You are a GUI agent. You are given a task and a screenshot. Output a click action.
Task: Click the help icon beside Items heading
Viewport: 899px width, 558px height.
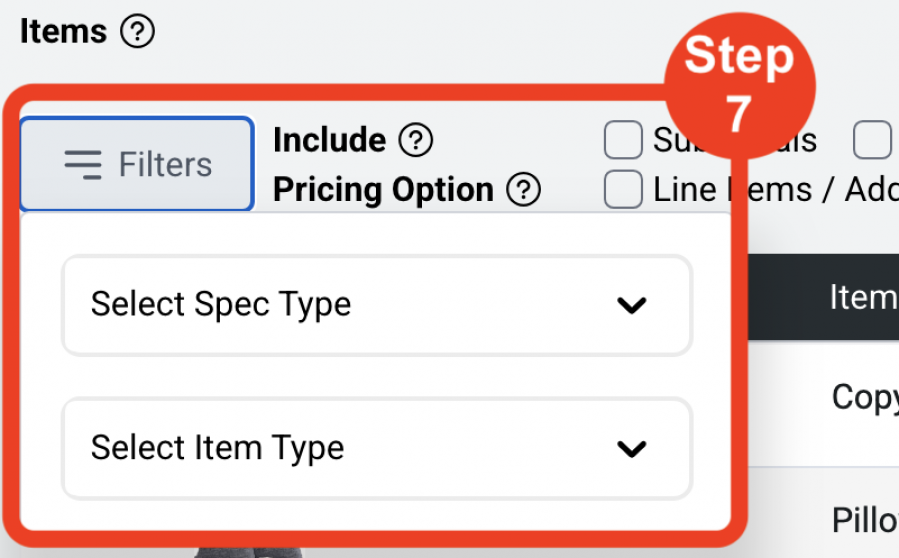[137, 31]
